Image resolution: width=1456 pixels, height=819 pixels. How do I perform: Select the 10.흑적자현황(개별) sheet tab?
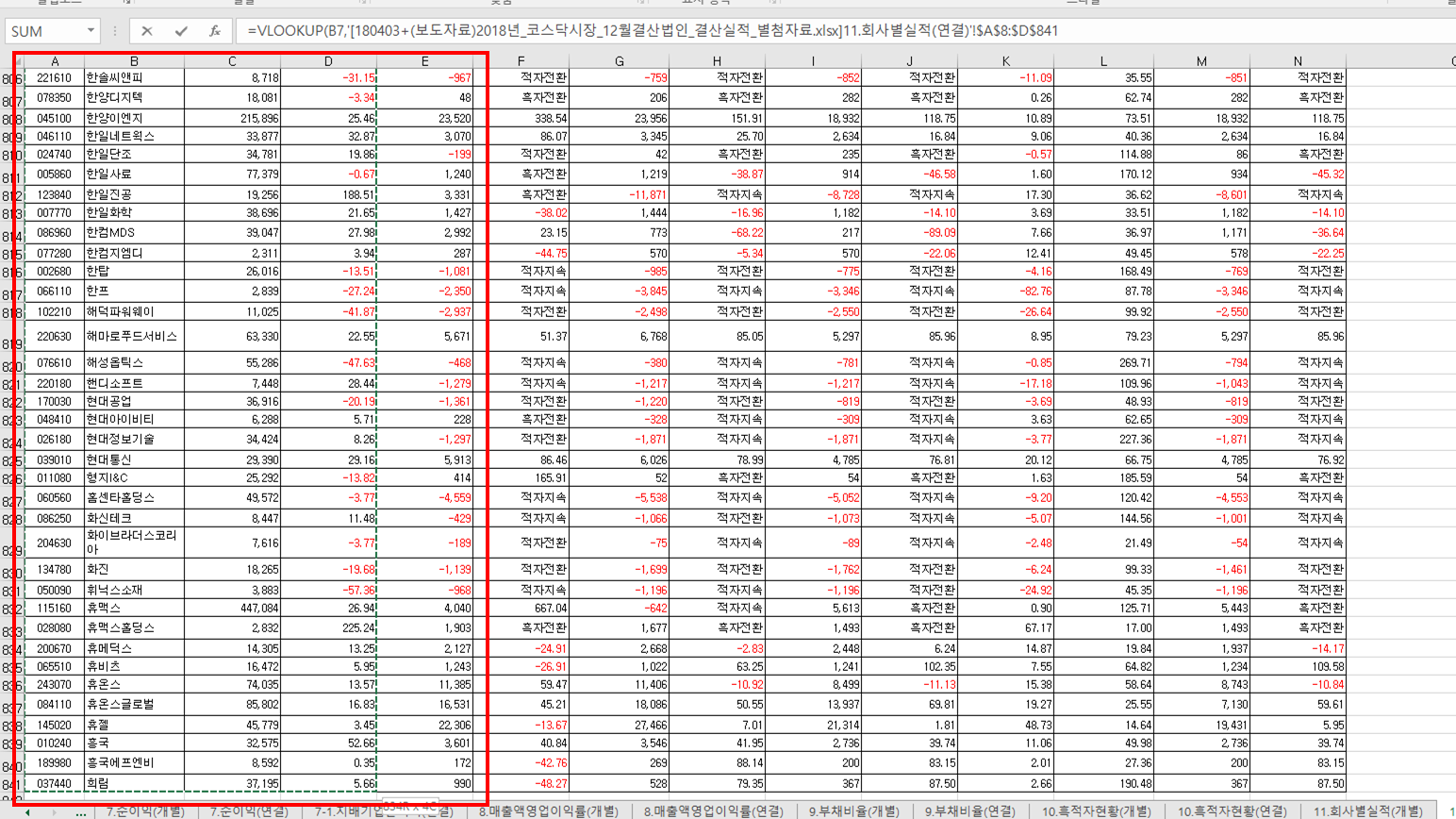1096,811
